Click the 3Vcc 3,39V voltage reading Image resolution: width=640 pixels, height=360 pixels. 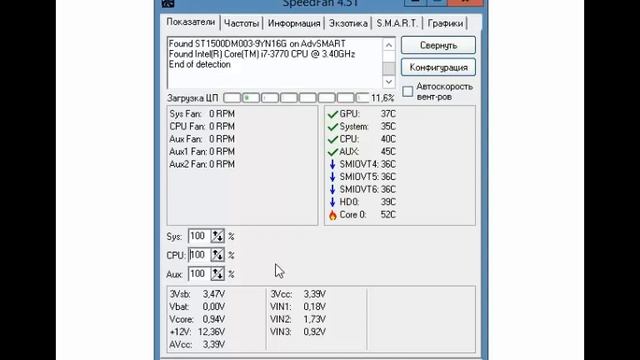click(298, 294)
